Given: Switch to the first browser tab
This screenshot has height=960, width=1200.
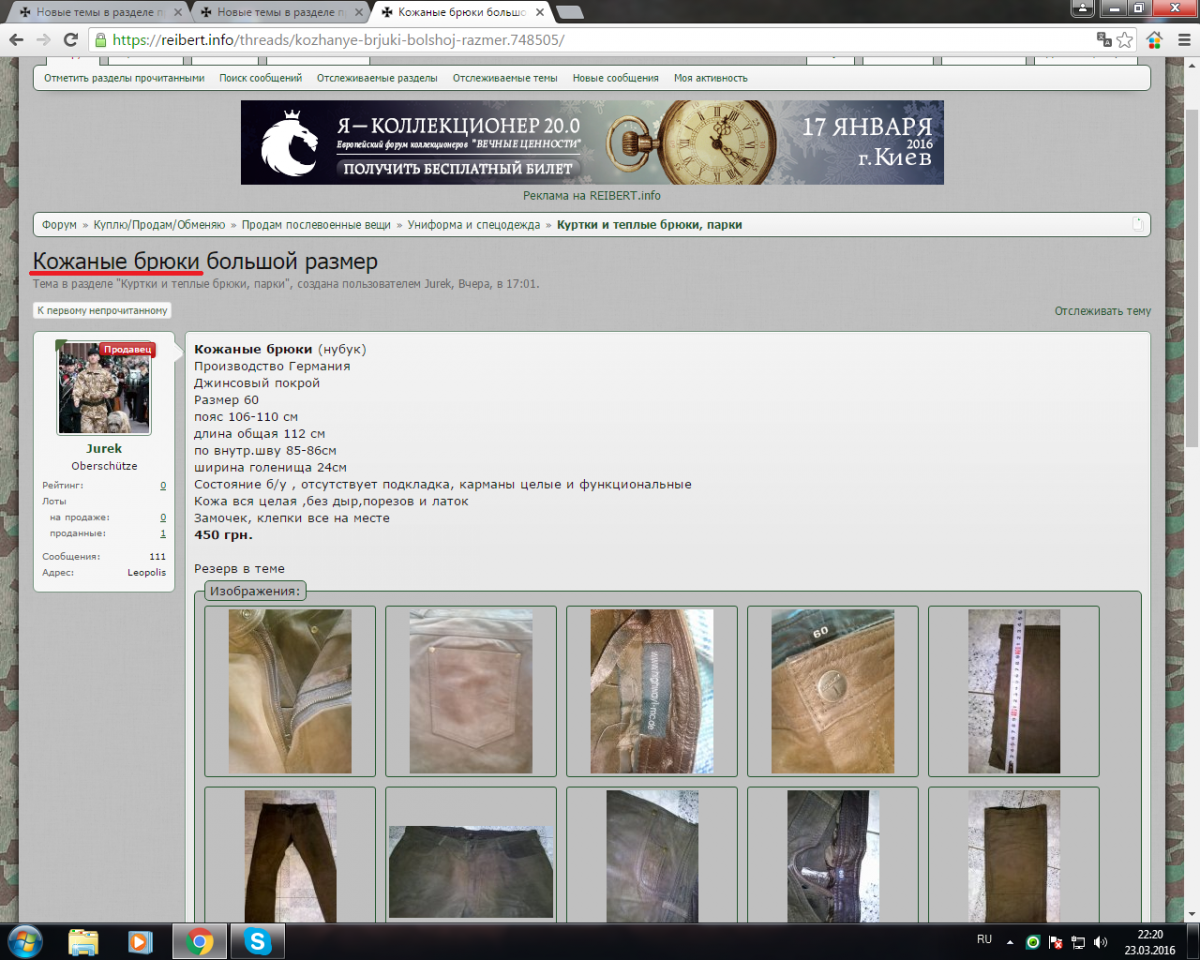Looking at the screenshot, I should pos(95,12).
